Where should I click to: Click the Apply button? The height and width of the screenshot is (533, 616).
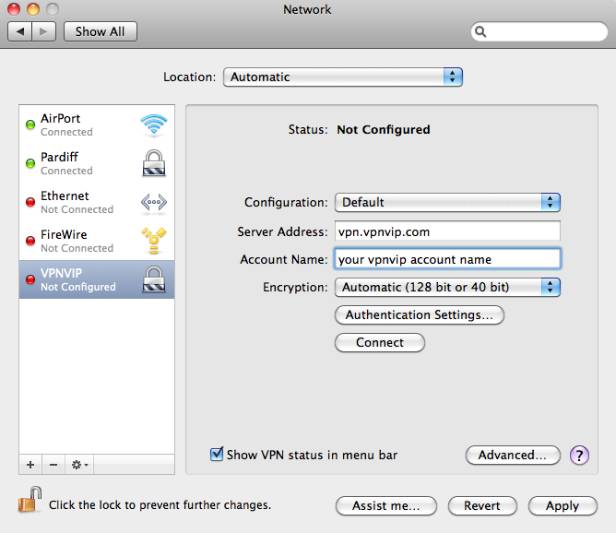click(563, 506)
